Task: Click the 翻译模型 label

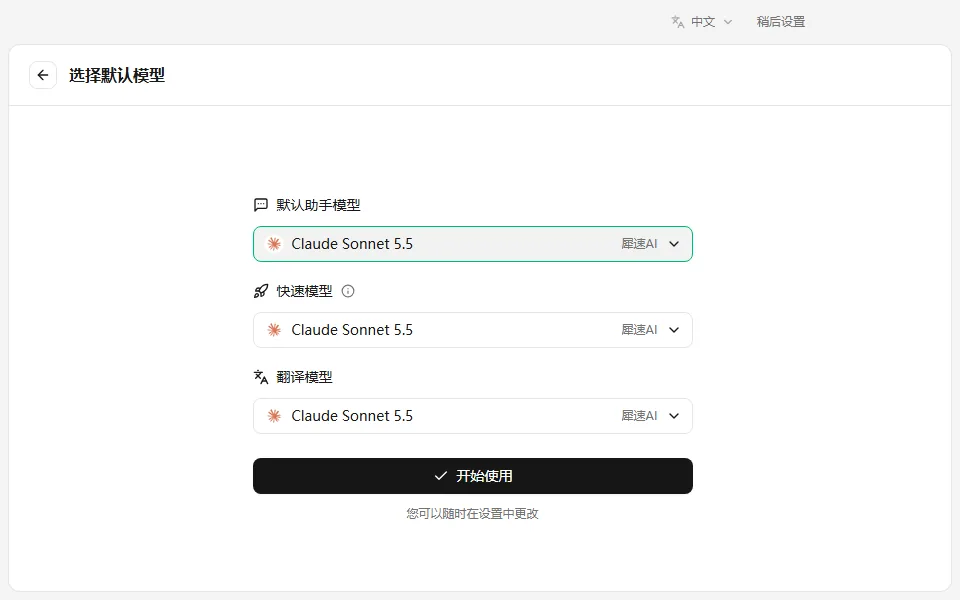Action: coord(304,377)
